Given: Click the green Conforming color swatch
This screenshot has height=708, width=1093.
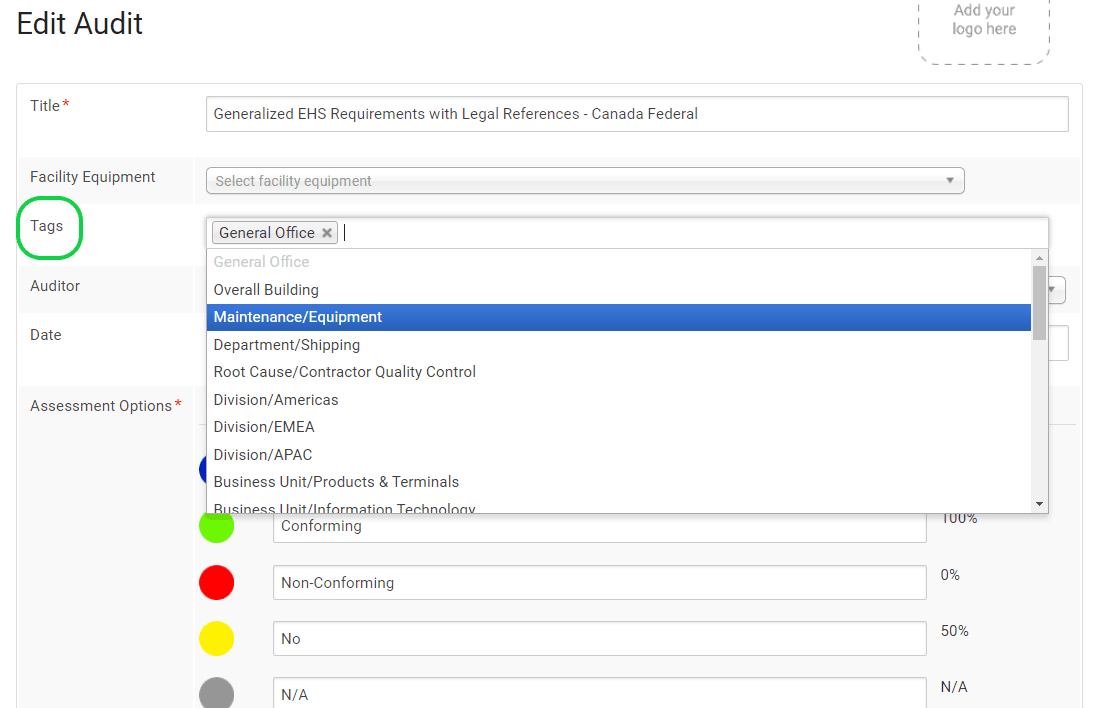Looking at the screenshot, I should 217,527.
